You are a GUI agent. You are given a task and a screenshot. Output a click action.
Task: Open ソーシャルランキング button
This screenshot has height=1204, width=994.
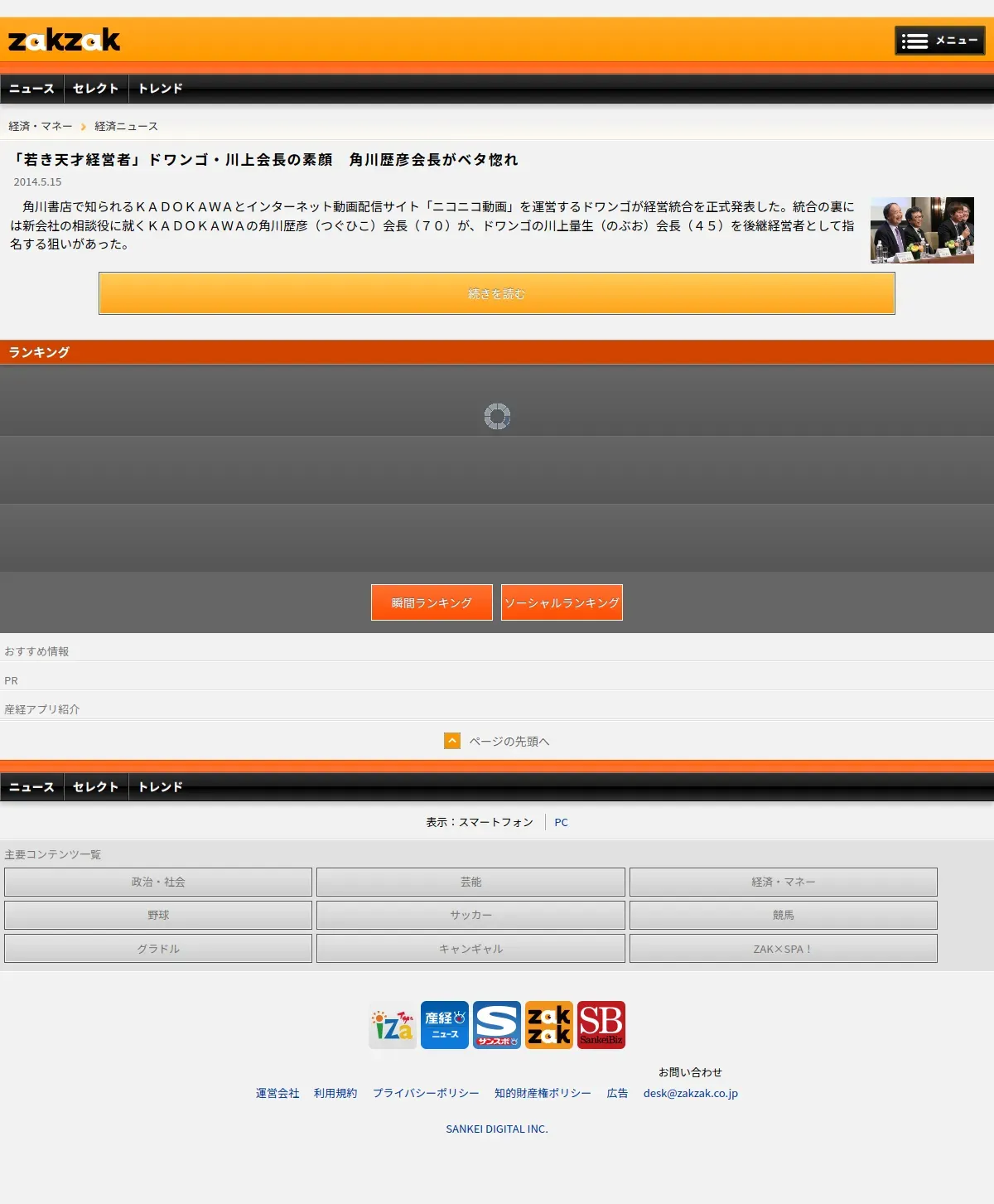[562, 602]
